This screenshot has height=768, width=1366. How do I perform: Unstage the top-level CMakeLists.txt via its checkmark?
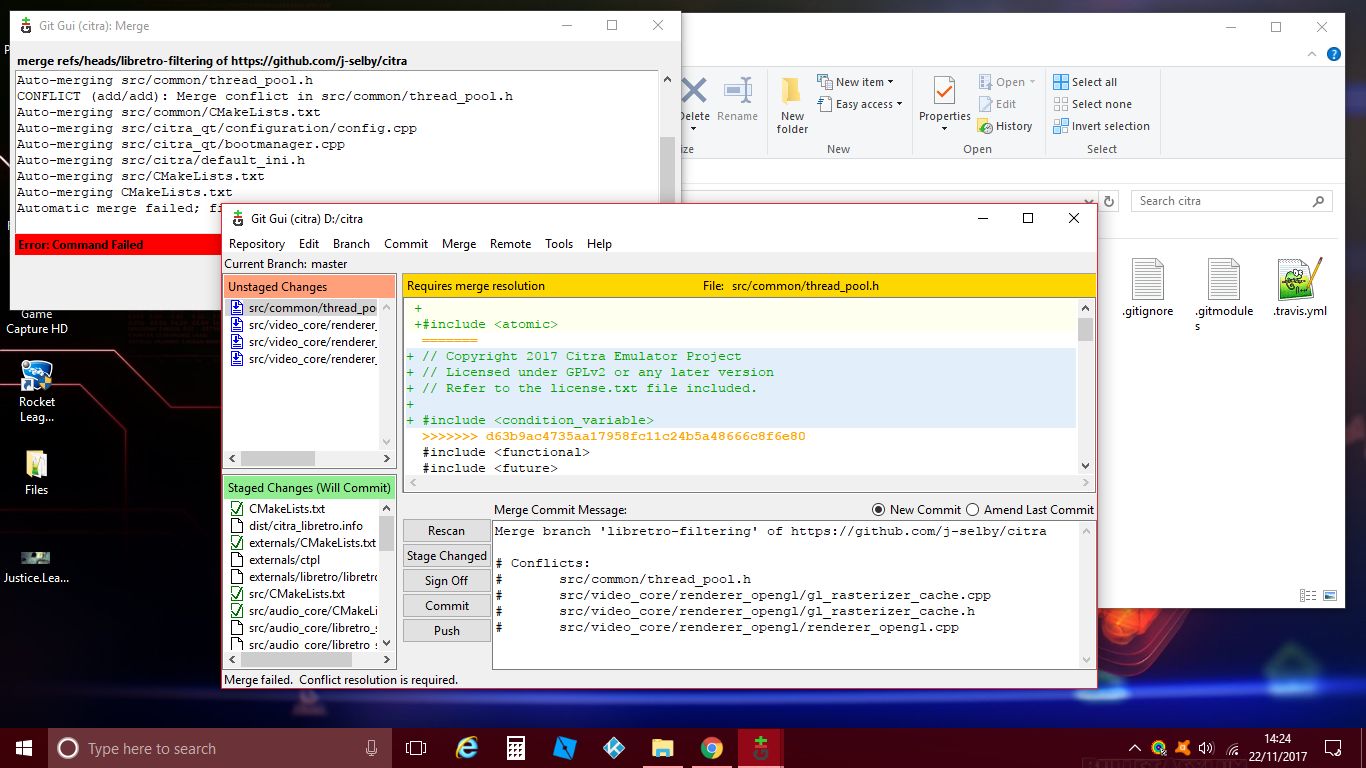[x=237, y=509]
